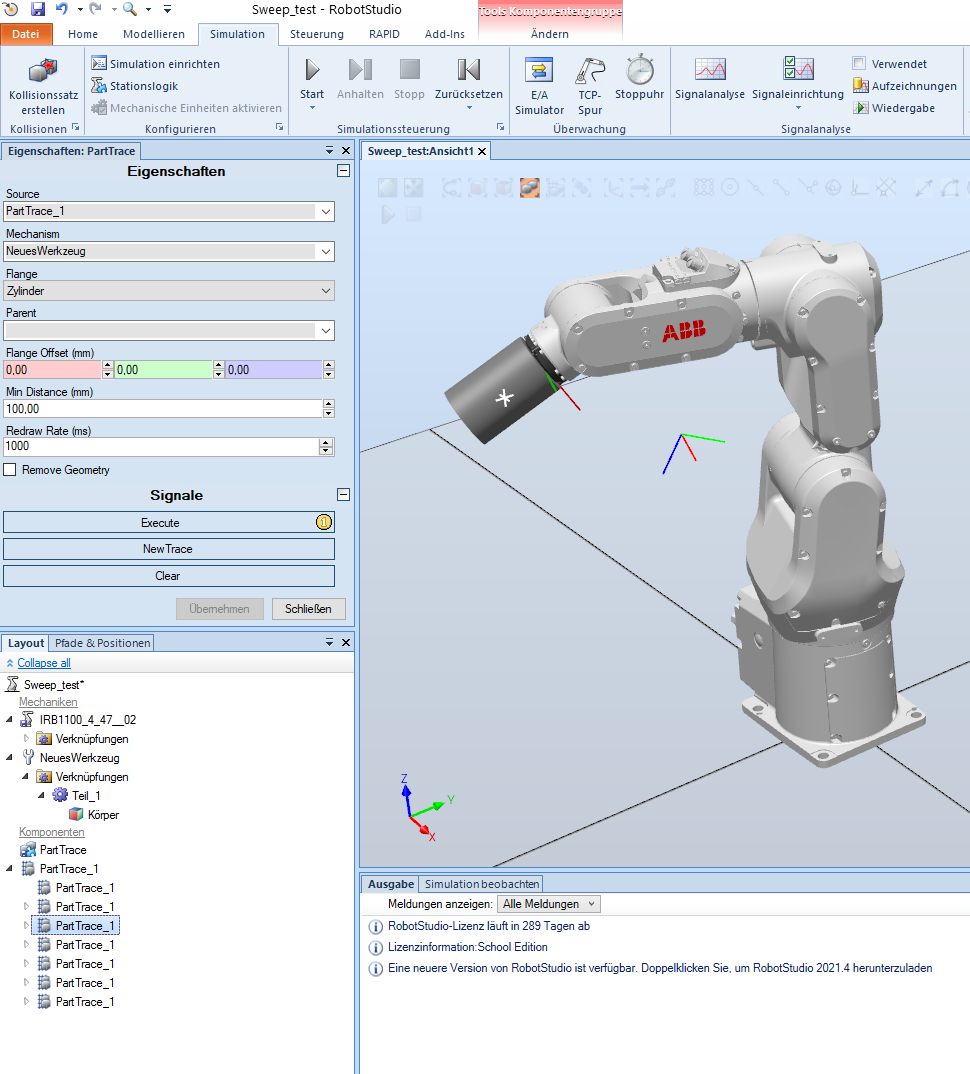Switch to the Steuerung ribbon tab
The height and width of the screenshot is (1074, 970).
(x=317, y=34)
